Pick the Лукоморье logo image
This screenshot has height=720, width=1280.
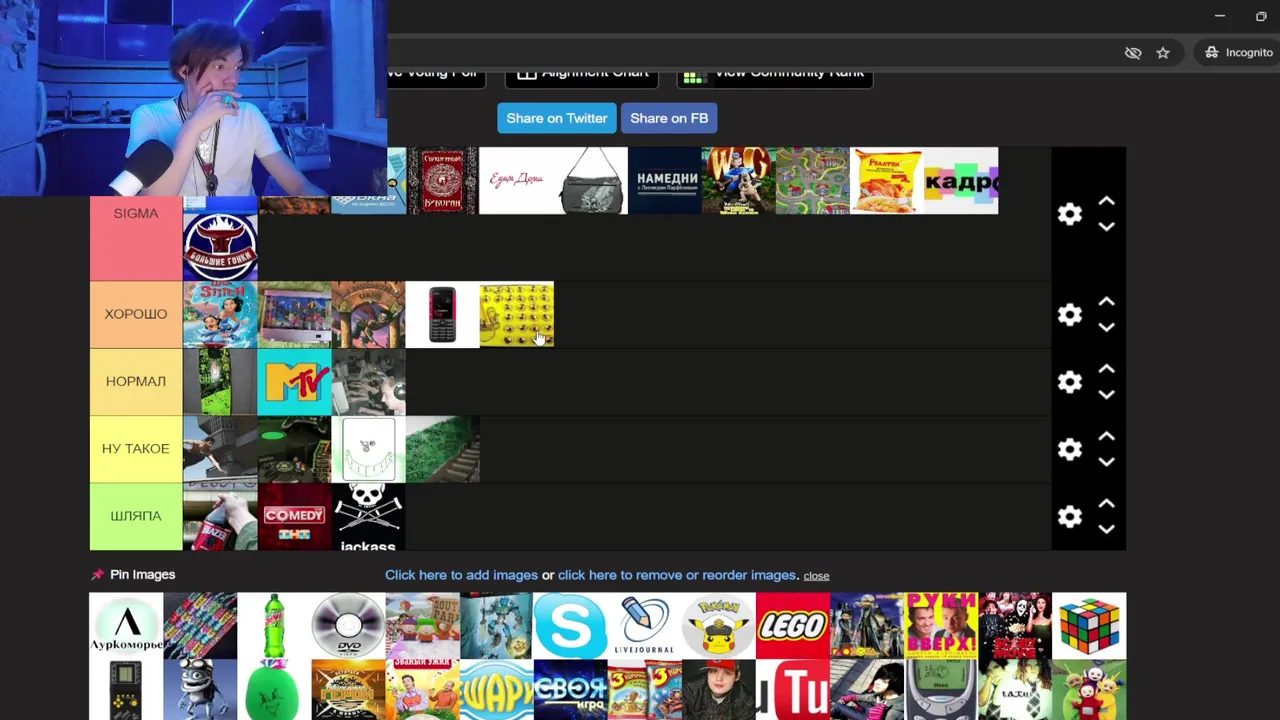click(x=126, y=625)
